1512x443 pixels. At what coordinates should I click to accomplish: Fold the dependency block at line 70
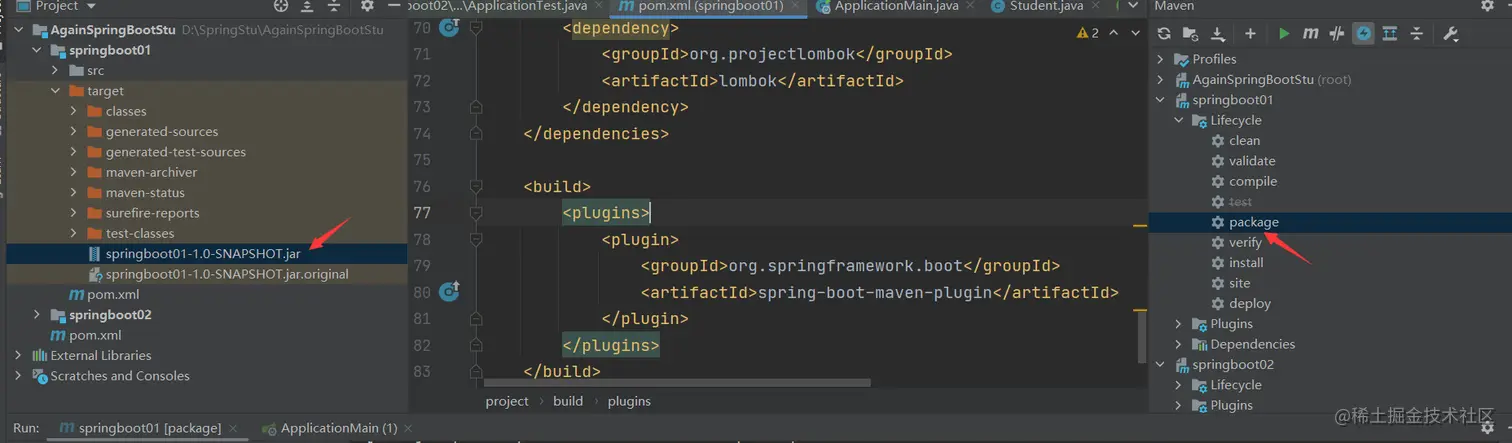(x=476, y=28)
